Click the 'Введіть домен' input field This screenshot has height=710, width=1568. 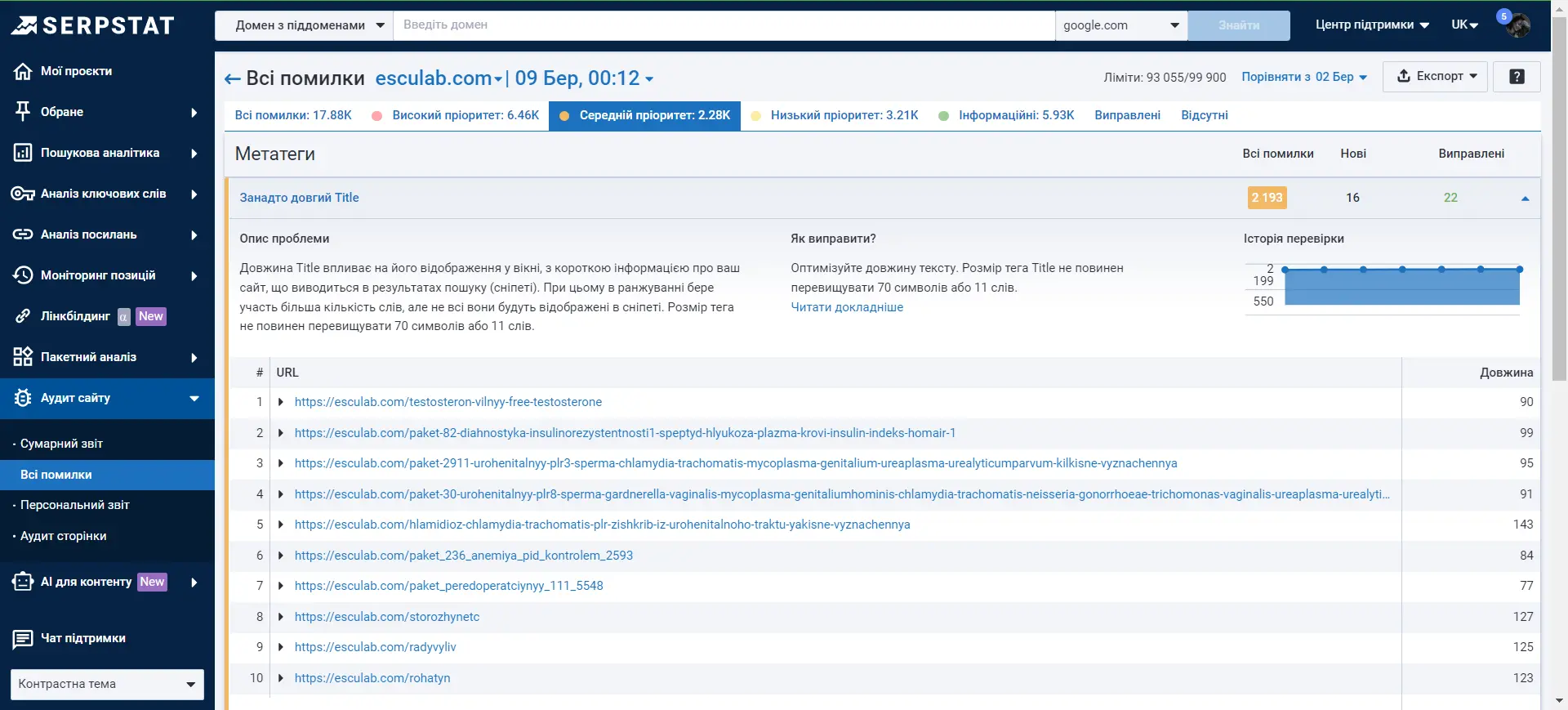pyautogui.click(x=724, y=25)
